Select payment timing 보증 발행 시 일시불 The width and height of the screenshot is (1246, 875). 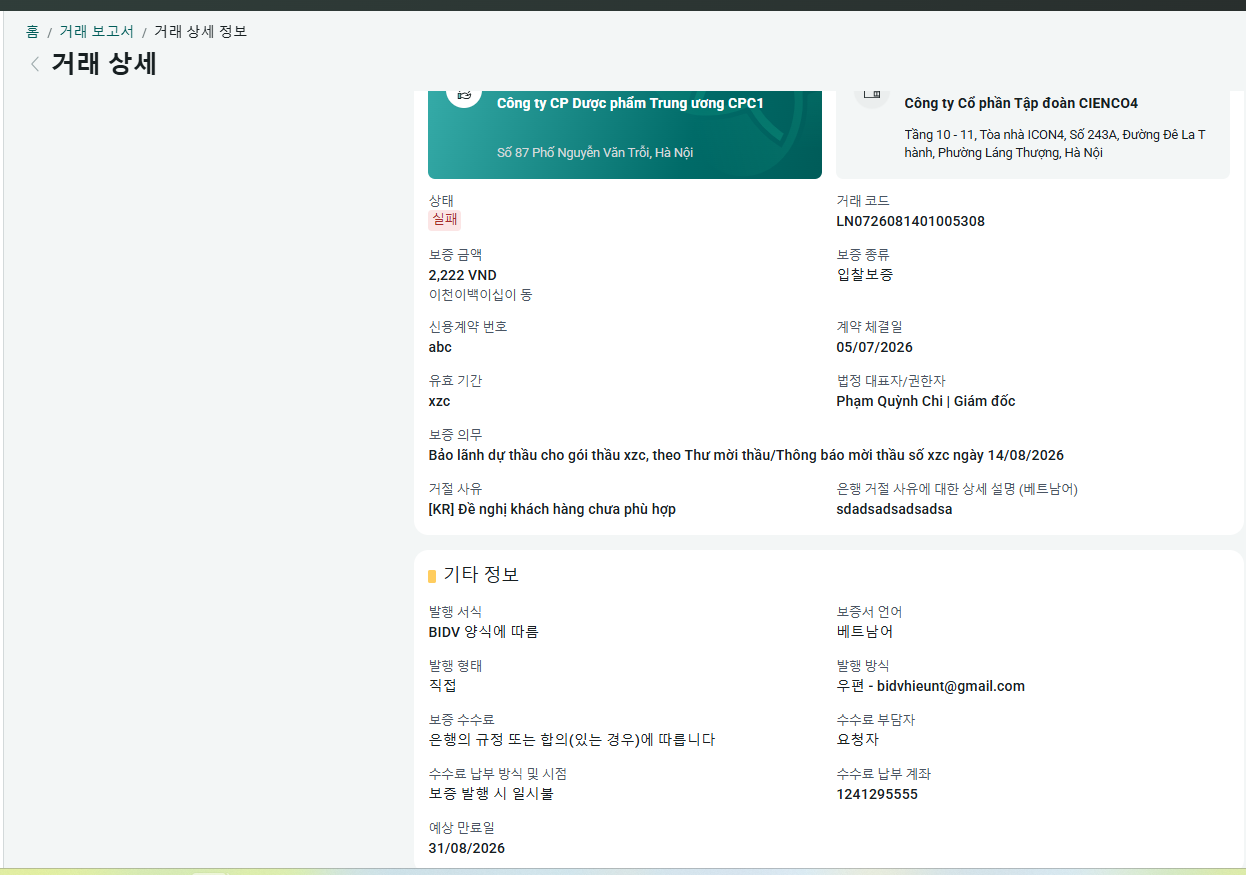pyautogui.click(x=490, y=794)
